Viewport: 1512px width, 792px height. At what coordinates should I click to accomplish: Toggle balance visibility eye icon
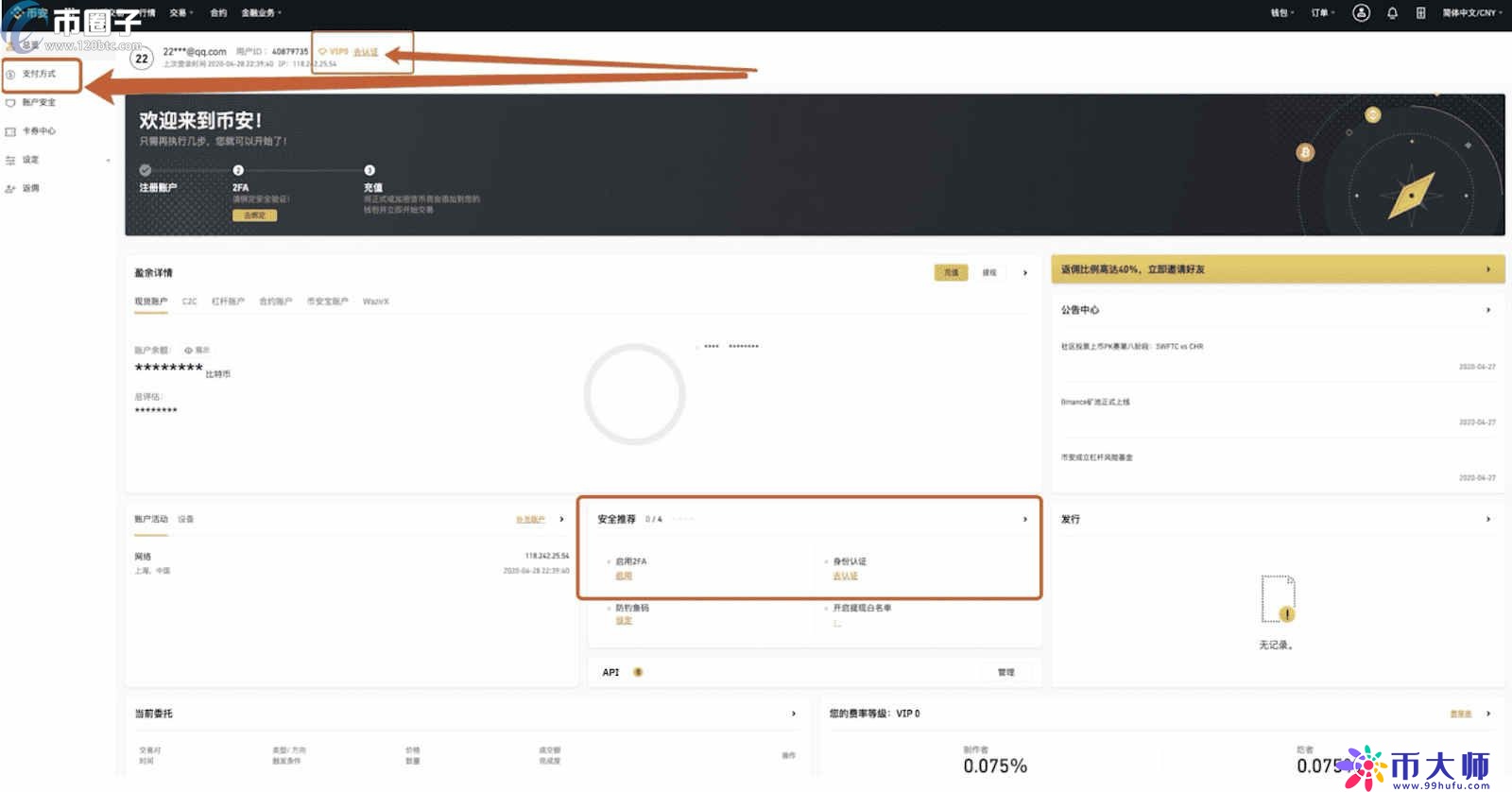[189, 351]
